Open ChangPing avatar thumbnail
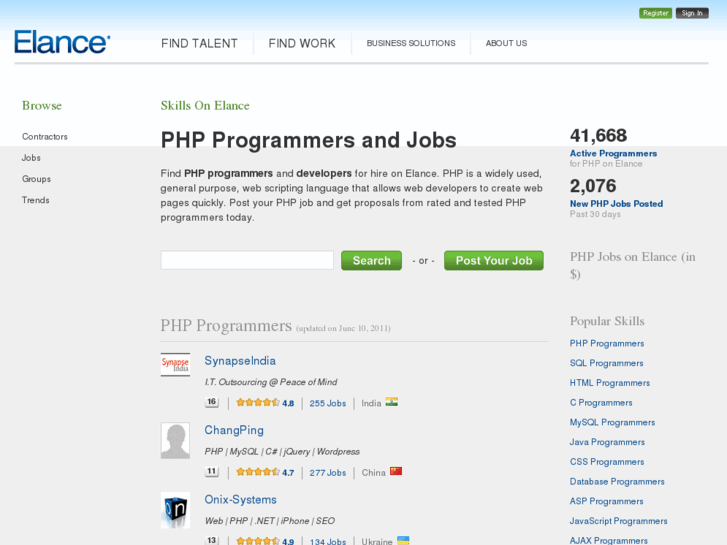Screen dimensions: 727x545 [x=175, y=440]
